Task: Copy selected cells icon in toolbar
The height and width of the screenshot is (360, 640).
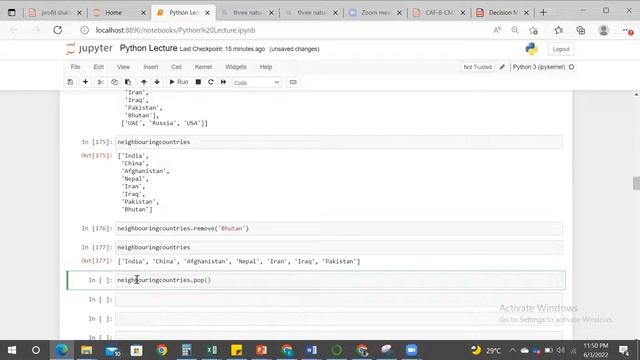Action: click(x=114, y=82)
